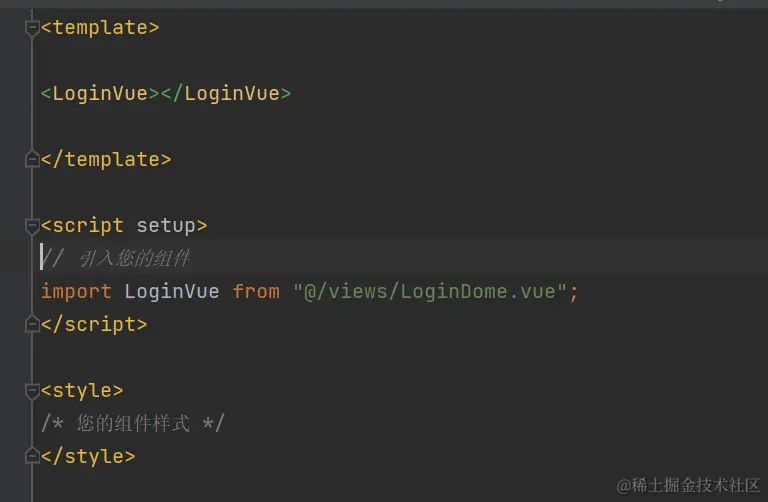The width and height of the screenshot is (768, 502).
Task: Click fold marker beside closing </script> tag
Action: click(33, 324)
